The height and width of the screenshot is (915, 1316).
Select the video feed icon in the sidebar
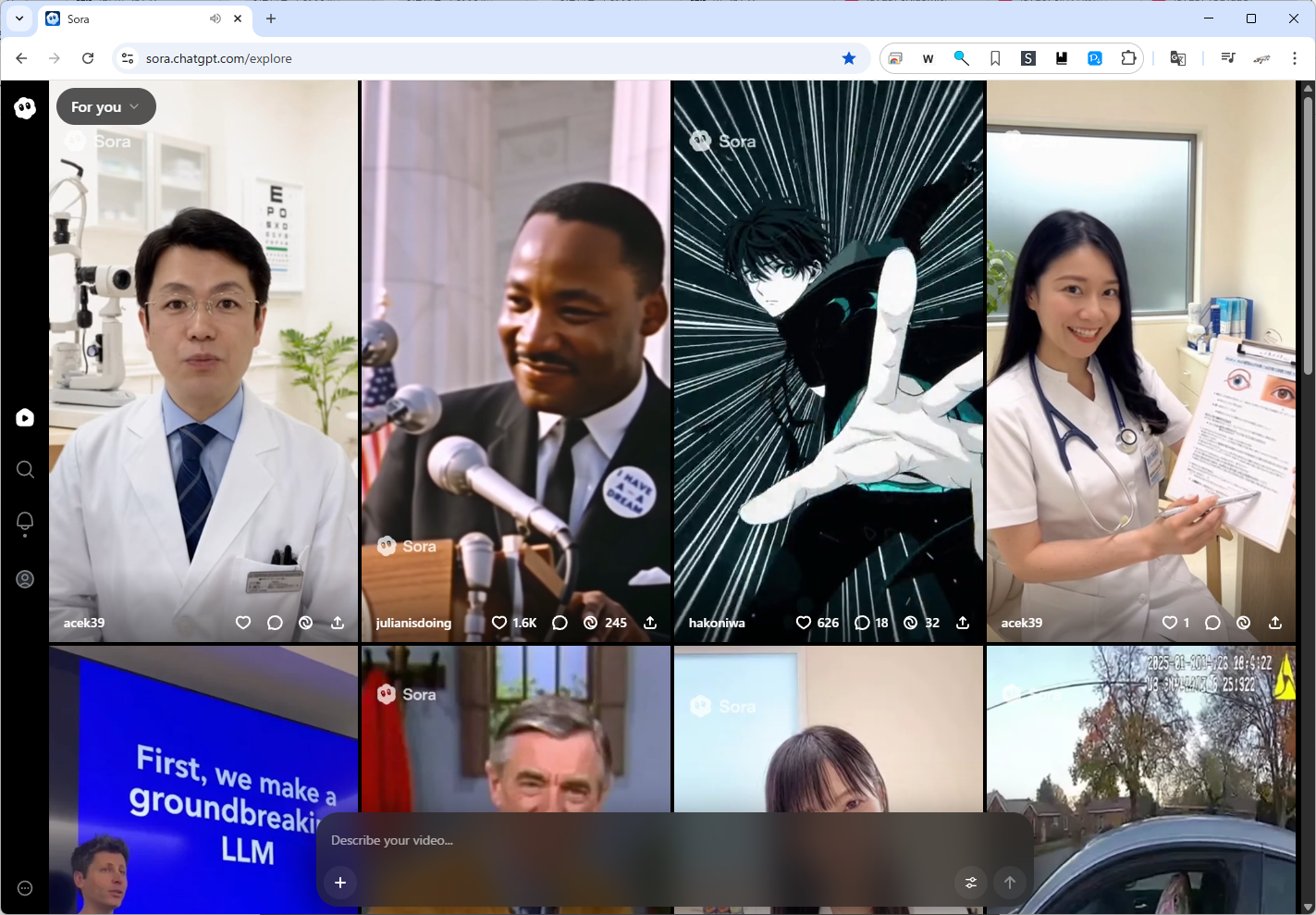pos(25,418)
